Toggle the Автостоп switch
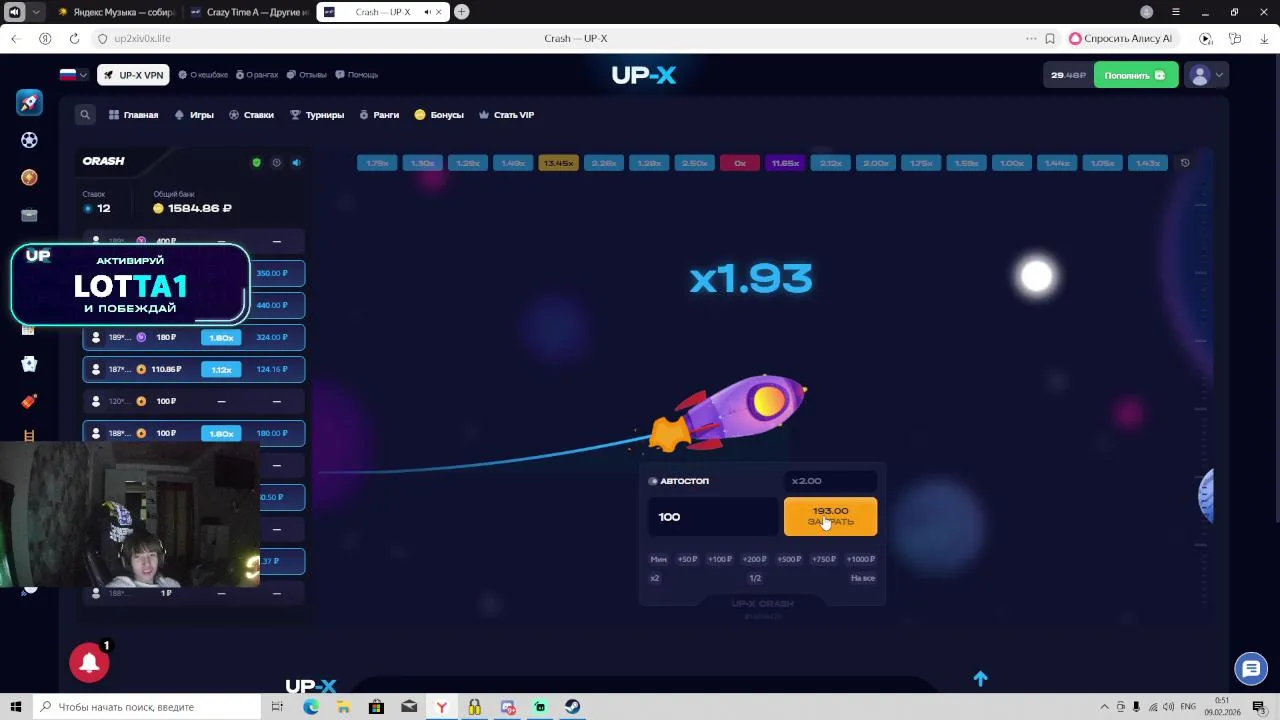The image size is (1280, 720). click(653, 481)
